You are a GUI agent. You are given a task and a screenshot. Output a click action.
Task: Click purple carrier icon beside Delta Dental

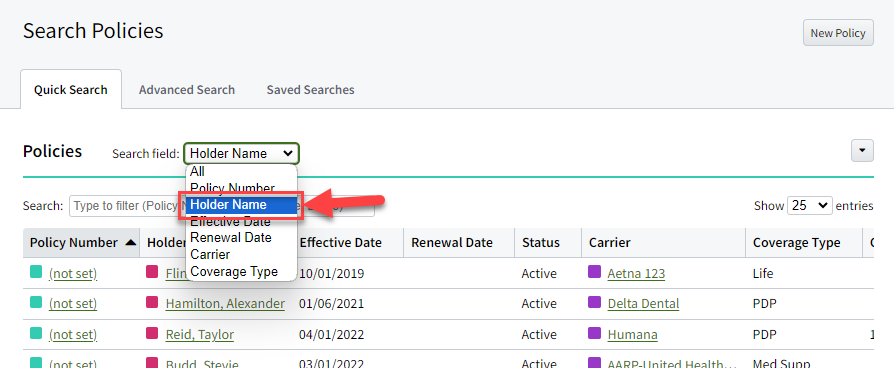[x=594, y=302]
